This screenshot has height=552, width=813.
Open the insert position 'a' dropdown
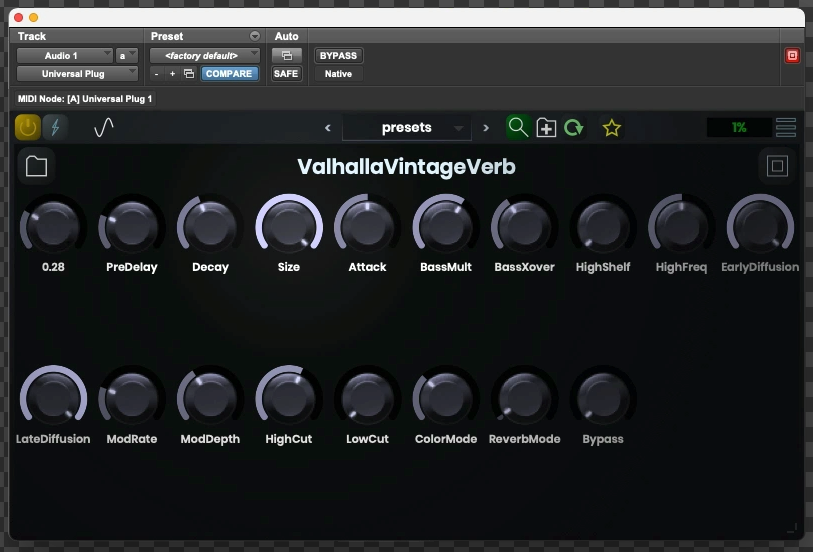click(x=127, y=55)
